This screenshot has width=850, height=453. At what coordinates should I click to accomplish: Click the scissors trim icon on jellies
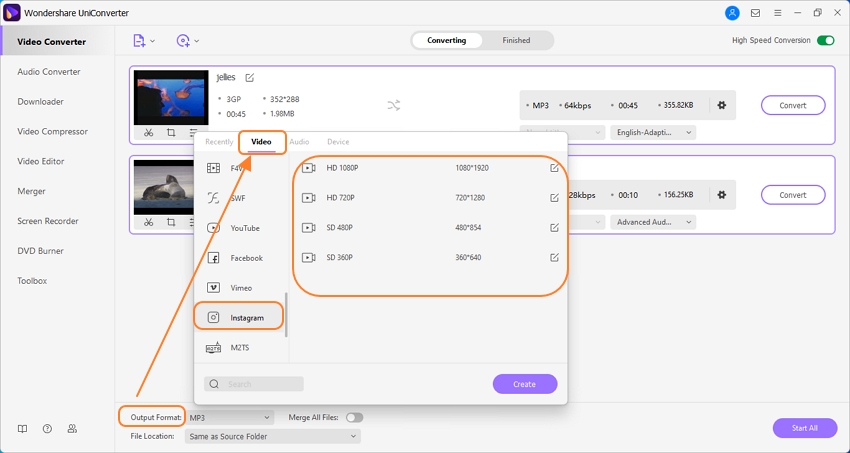tap(148, 133)
